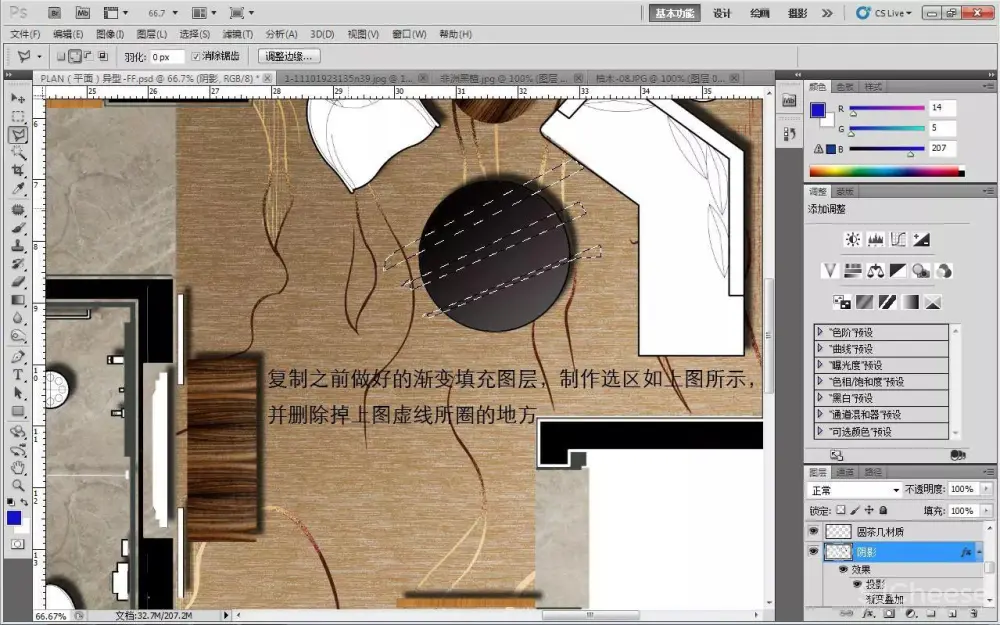The width and height of the screenshot is (1000, 625).
Task: Hide the 圆茶几材质 layer
Action: pos(813,532)
